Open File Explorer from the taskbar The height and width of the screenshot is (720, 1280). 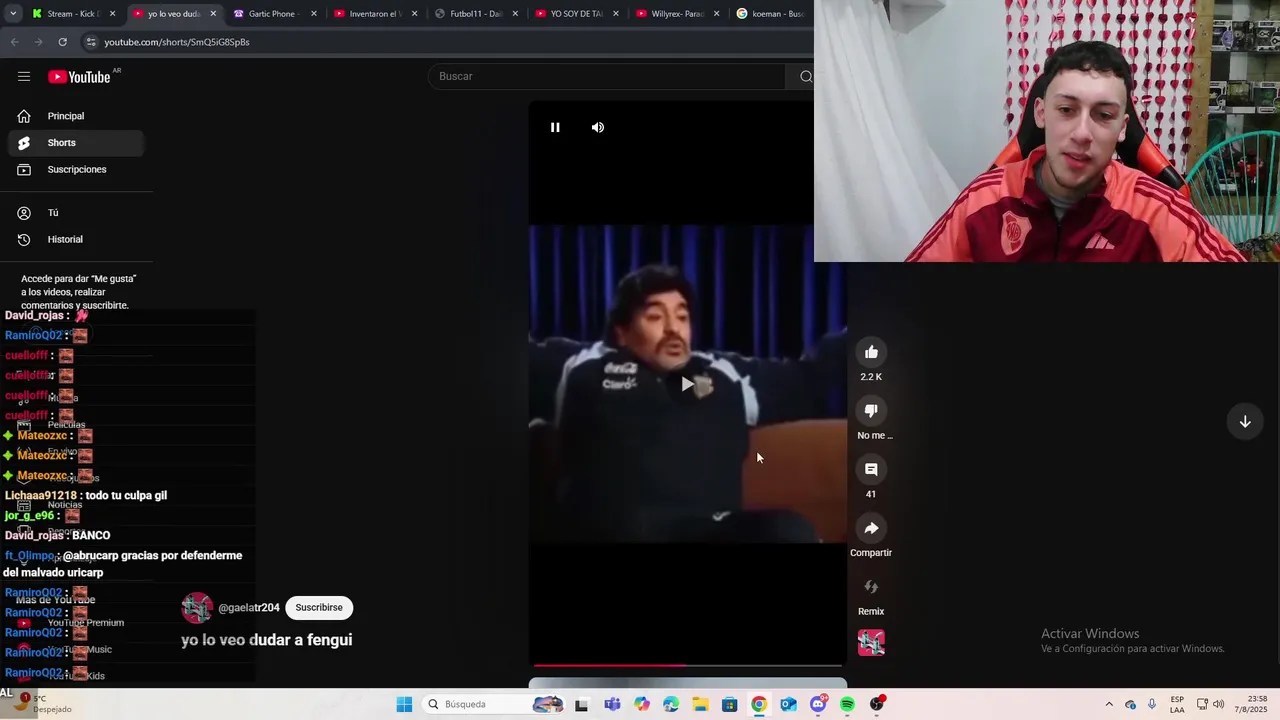[x=700, y=704]
